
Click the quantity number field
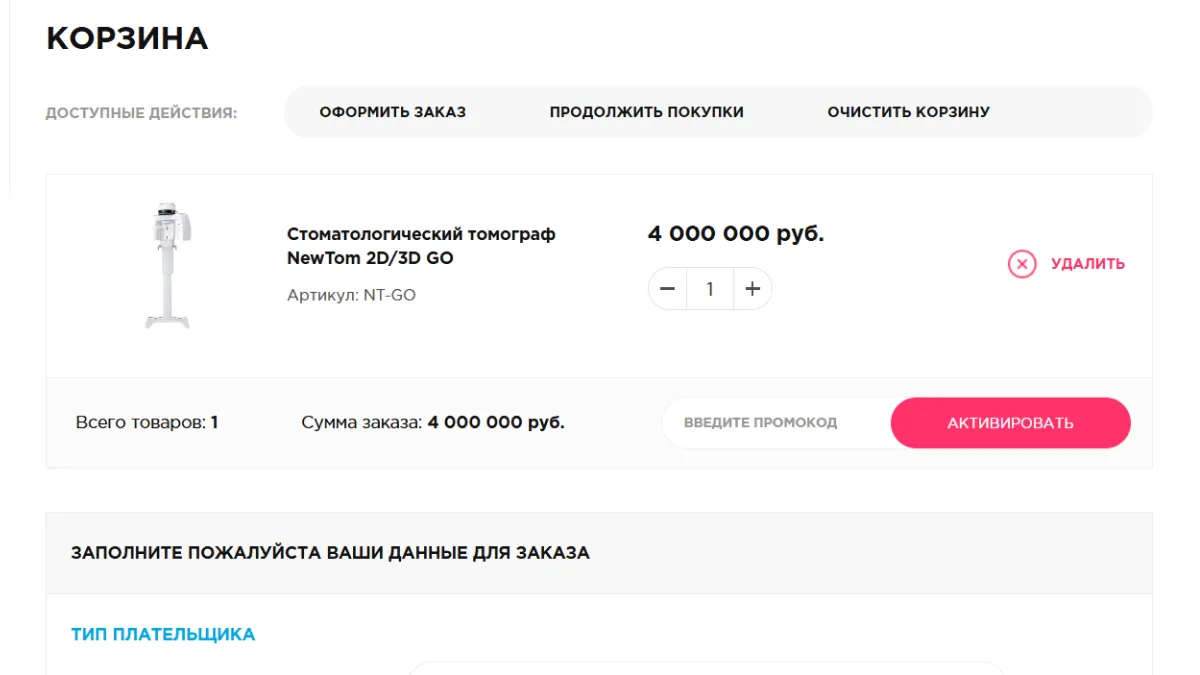coord(710,289)
